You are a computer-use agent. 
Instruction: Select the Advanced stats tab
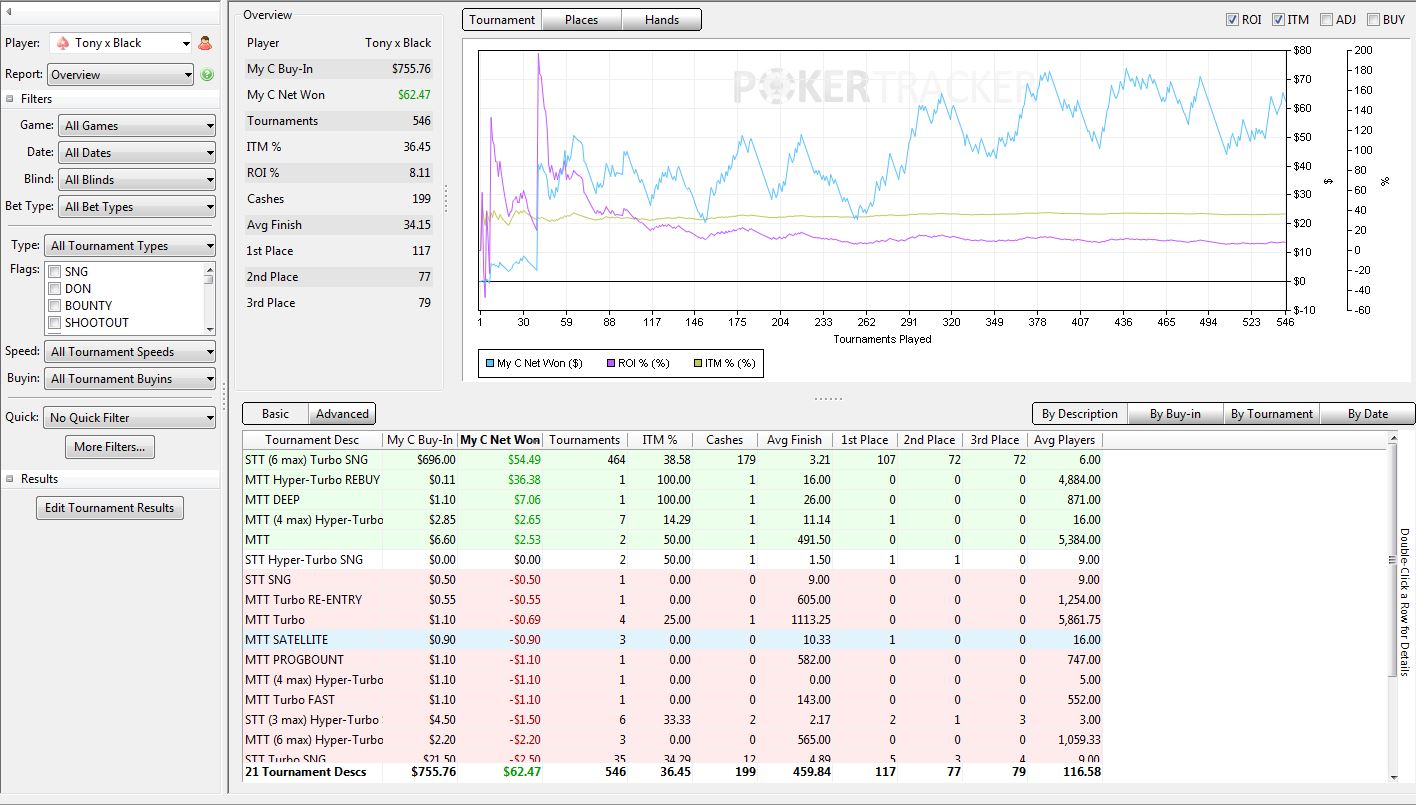(342, 414)
